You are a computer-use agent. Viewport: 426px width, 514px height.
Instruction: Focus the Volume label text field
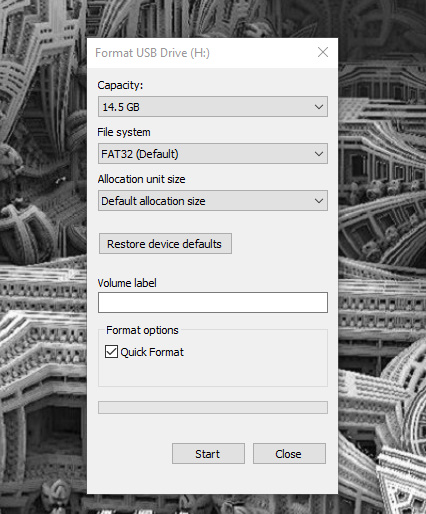click(213, 303)
